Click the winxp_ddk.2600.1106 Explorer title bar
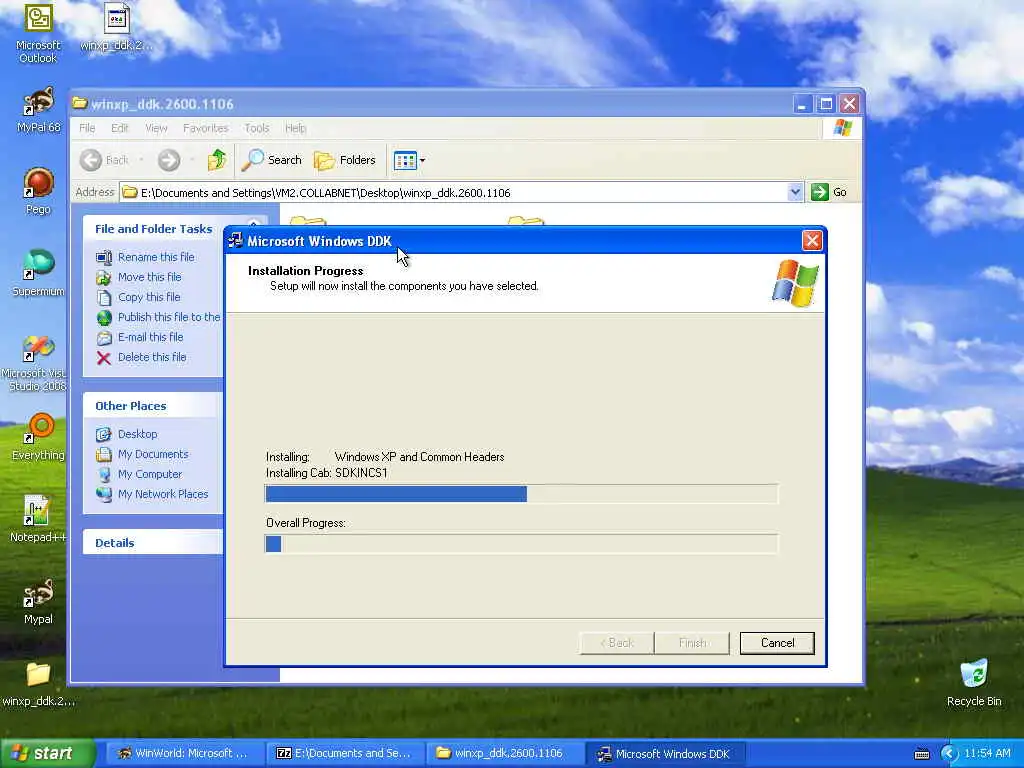This screenshot has width=1024, height=768. pos(431,104)
